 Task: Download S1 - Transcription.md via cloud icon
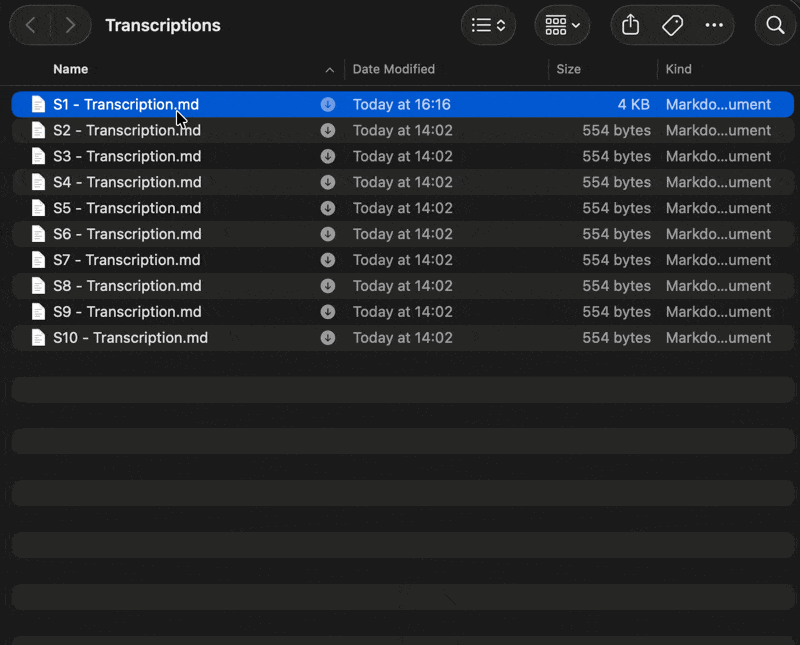coord(327,105)
